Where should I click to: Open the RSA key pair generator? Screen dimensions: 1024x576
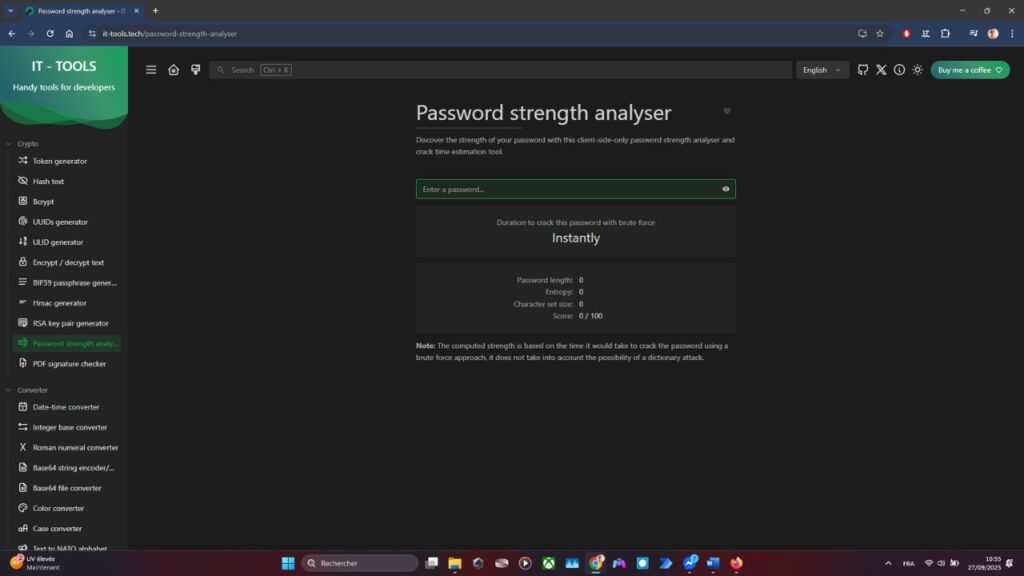coord(70,323)
